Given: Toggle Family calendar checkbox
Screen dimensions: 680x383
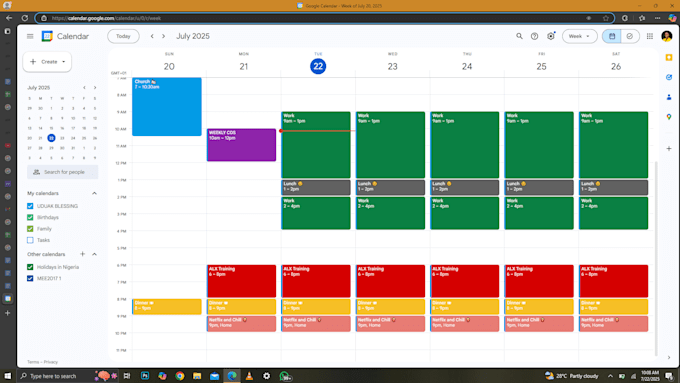Looking at the screenshot, I should (x=30, y=229).
